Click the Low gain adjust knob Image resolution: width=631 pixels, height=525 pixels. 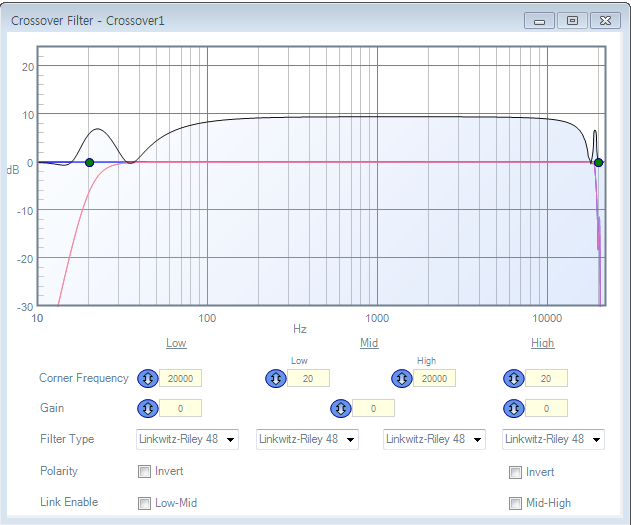[148, 408]
